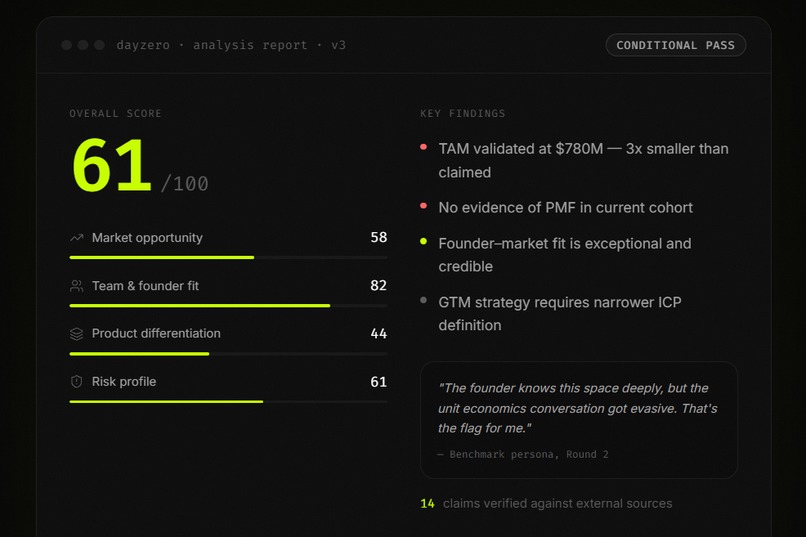Click the red bullet beside TAM validated finding
The width and height of the screenshot is (806, 537).
tap(424, 147)
